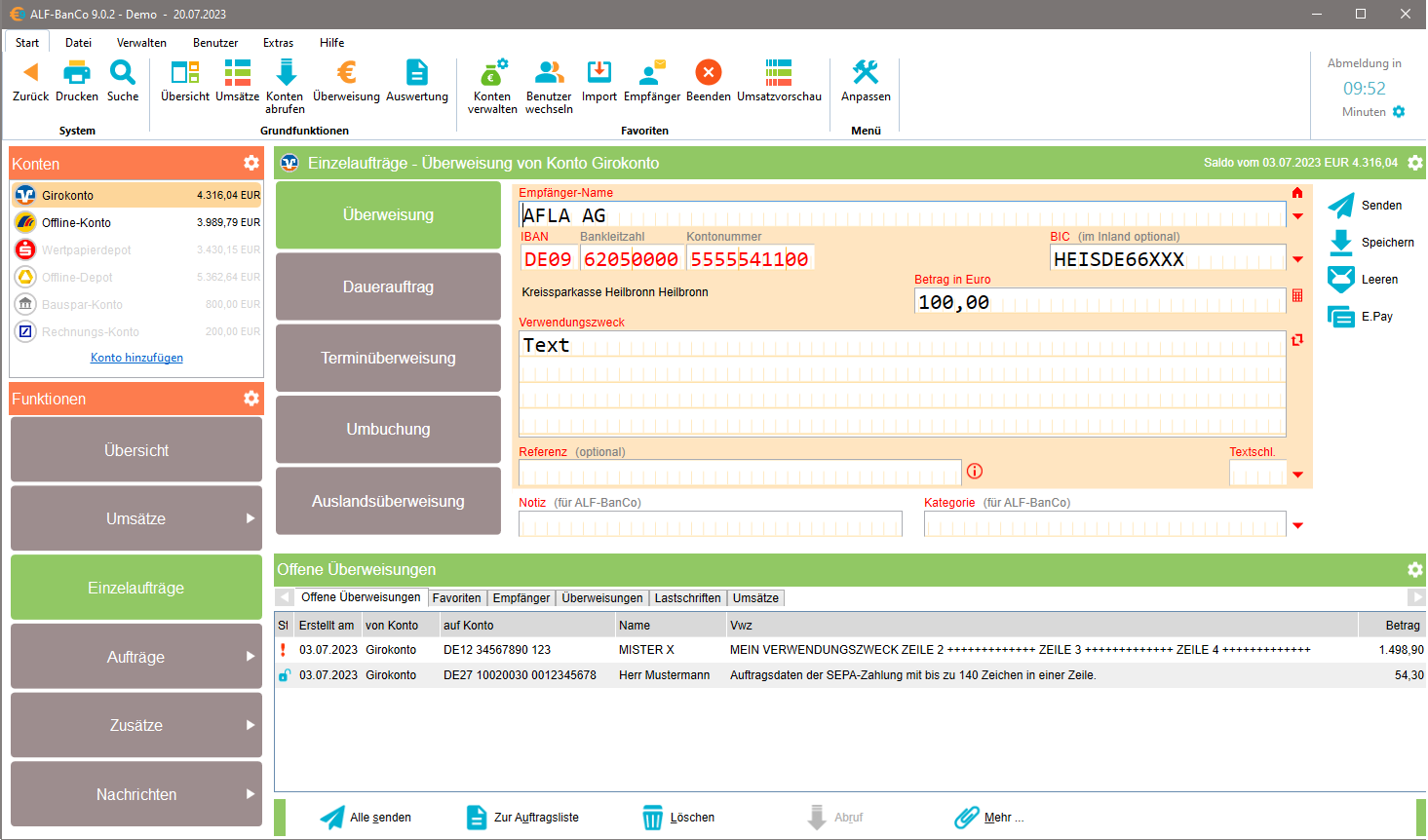
Task: Click Alle senden at the bottom
Action: coord(366,818)
